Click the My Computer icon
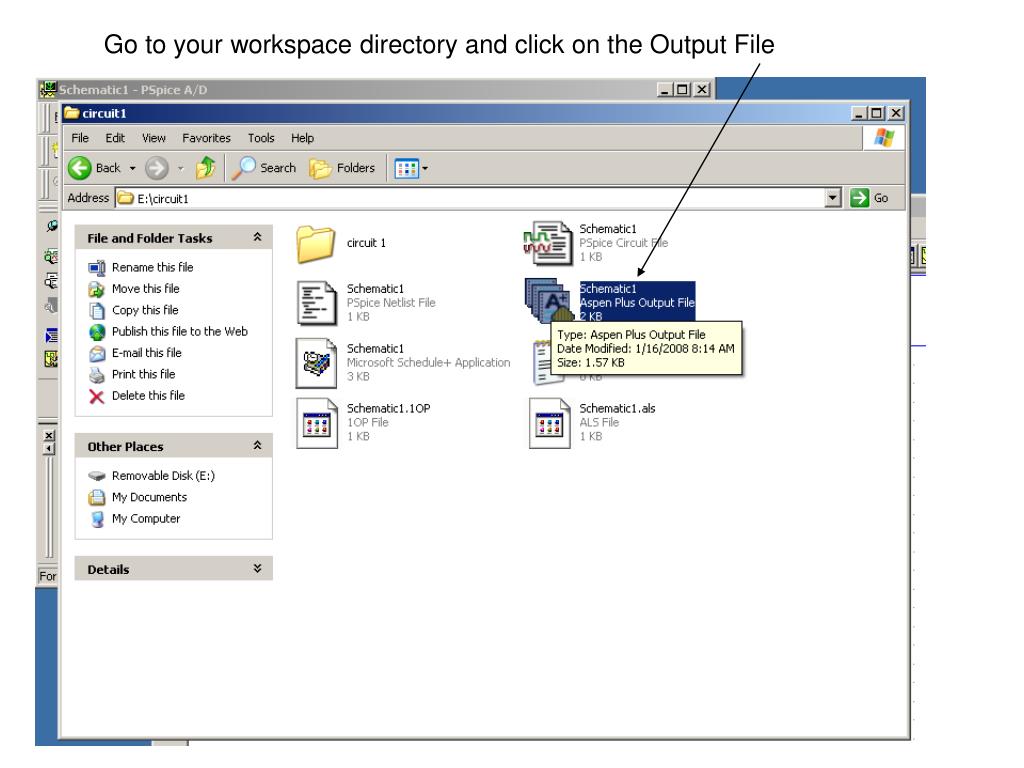This screenshot has width=1024, height=768. 97,519
